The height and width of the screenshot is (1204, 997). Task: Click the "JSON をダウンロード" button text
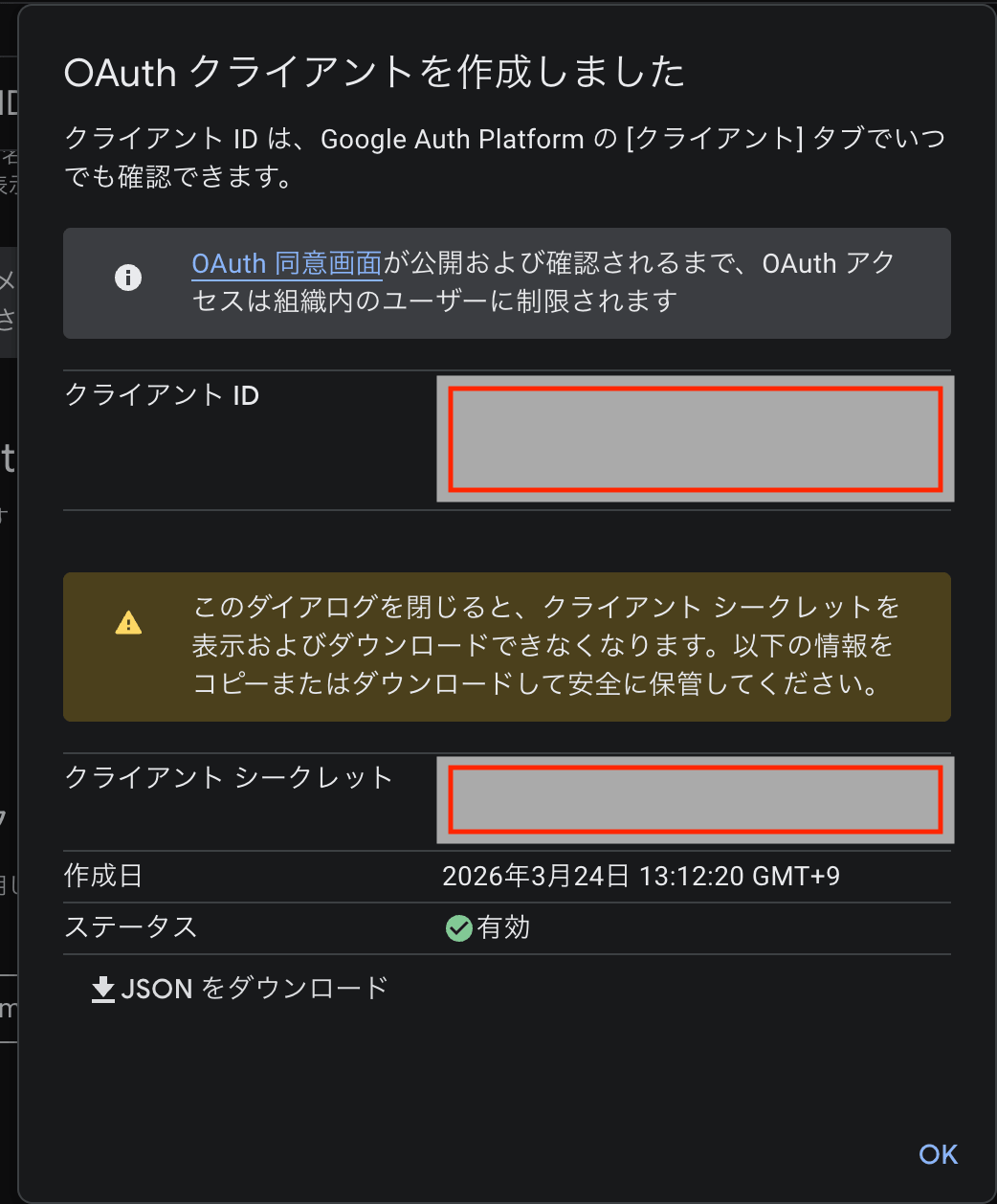click(x=255, y=988)
